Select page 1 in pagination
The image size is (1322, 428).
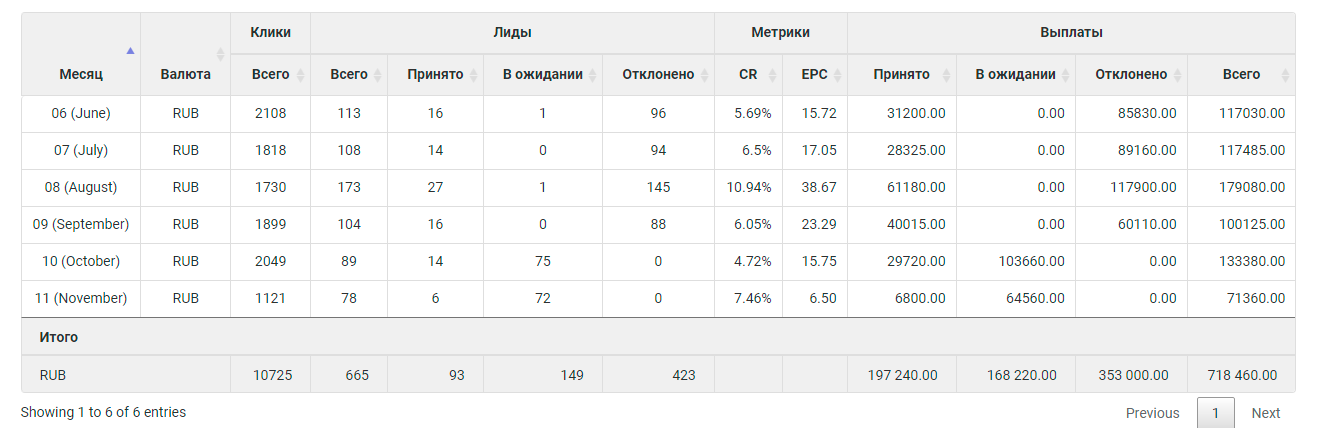(1215, 413)
